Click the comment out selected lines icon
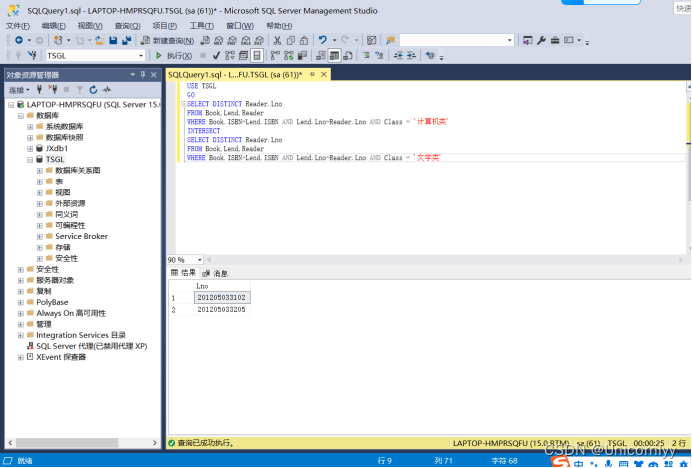Image resolution: width=692 pixels, height=468 pixels. pyautogui.click(x=366, y=56)
